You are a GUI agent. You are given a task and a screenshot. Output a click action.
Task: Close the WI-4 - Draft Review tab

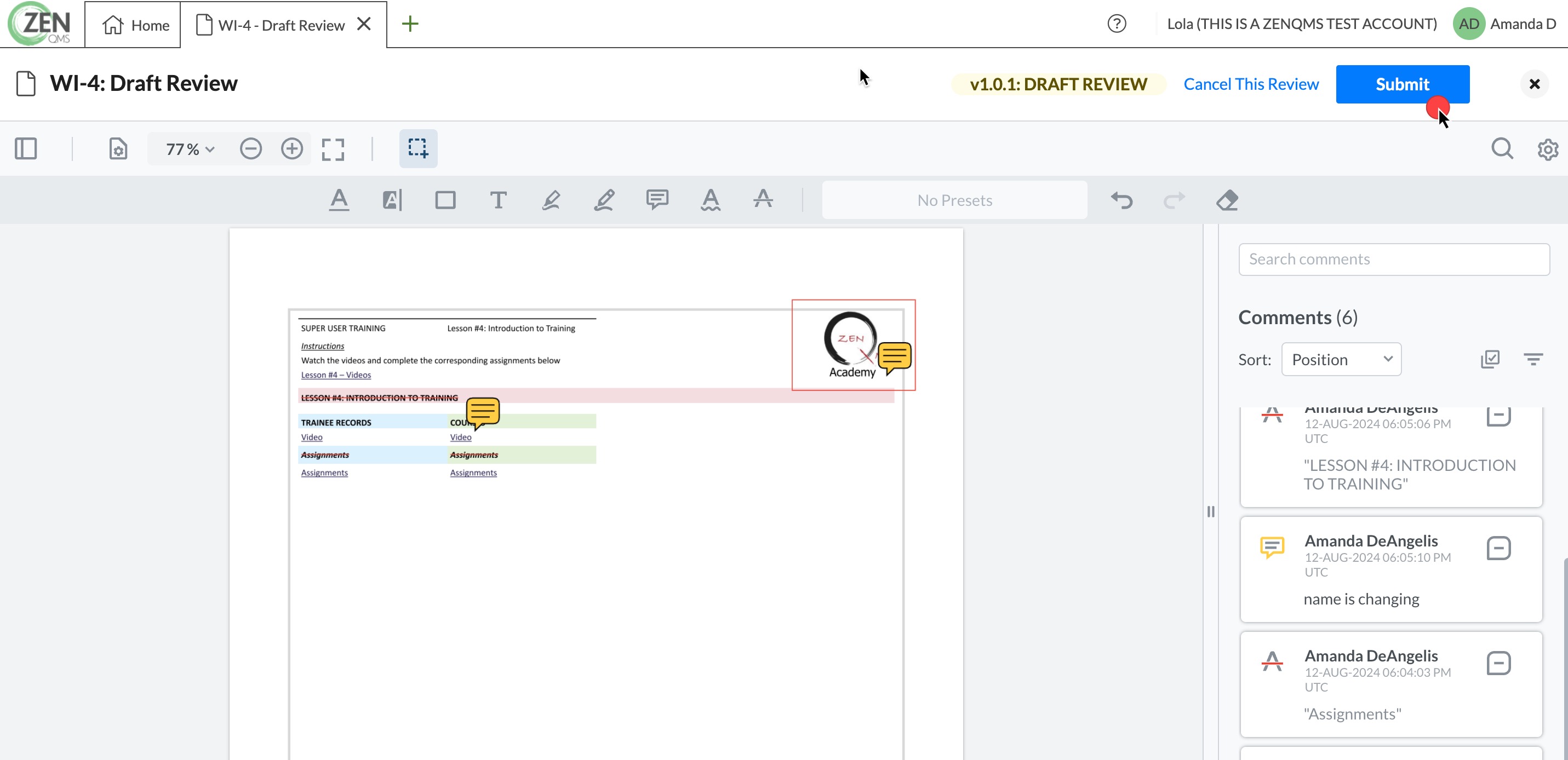point(364,24)
